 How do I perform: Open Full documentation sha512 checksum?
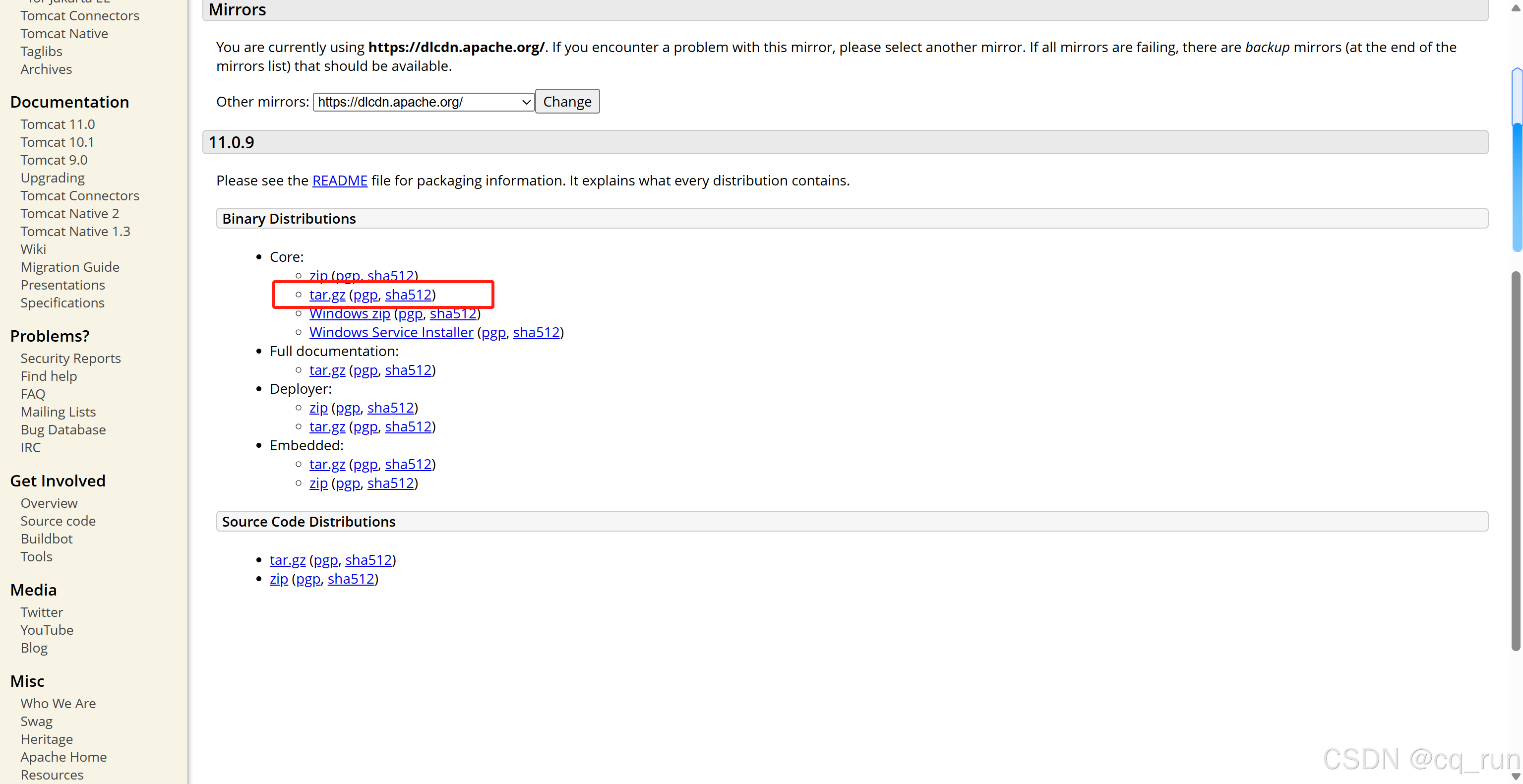tap(408, 370)
